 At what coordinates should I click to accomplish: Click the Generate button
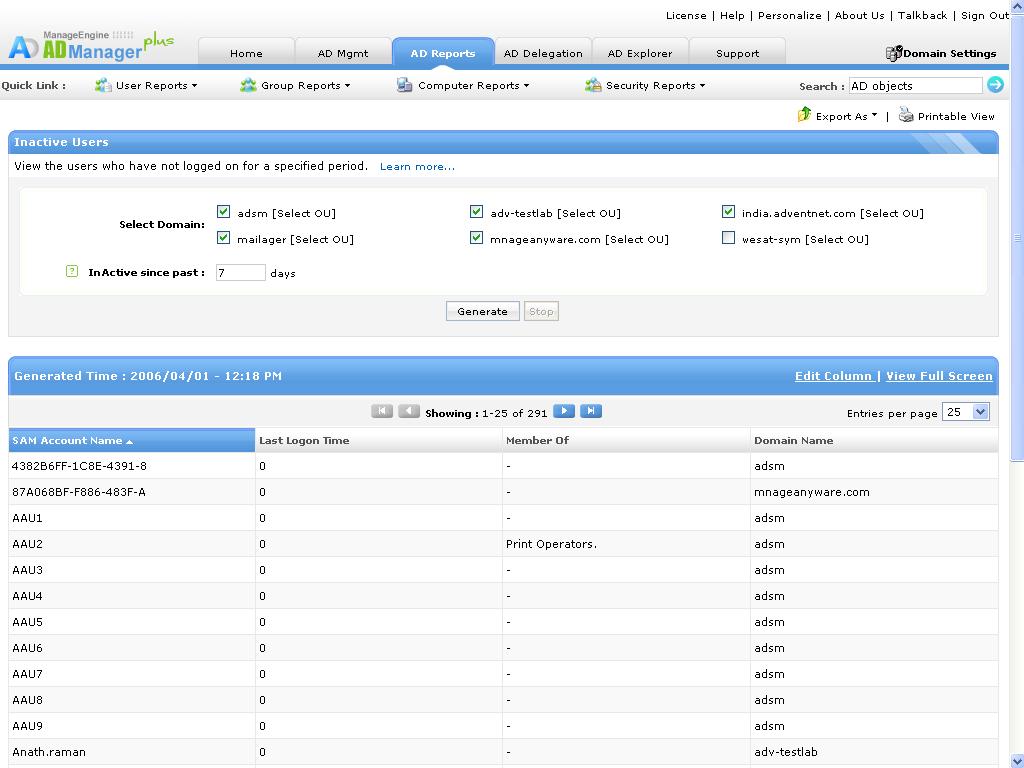coord(483,312)
